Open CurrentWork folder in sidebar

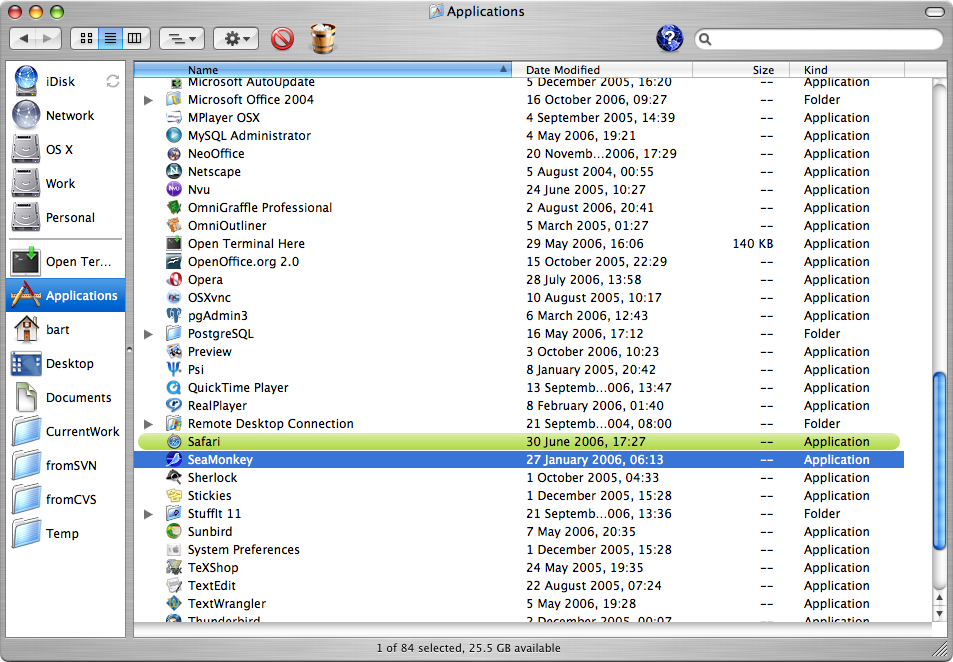coord(66,432)
